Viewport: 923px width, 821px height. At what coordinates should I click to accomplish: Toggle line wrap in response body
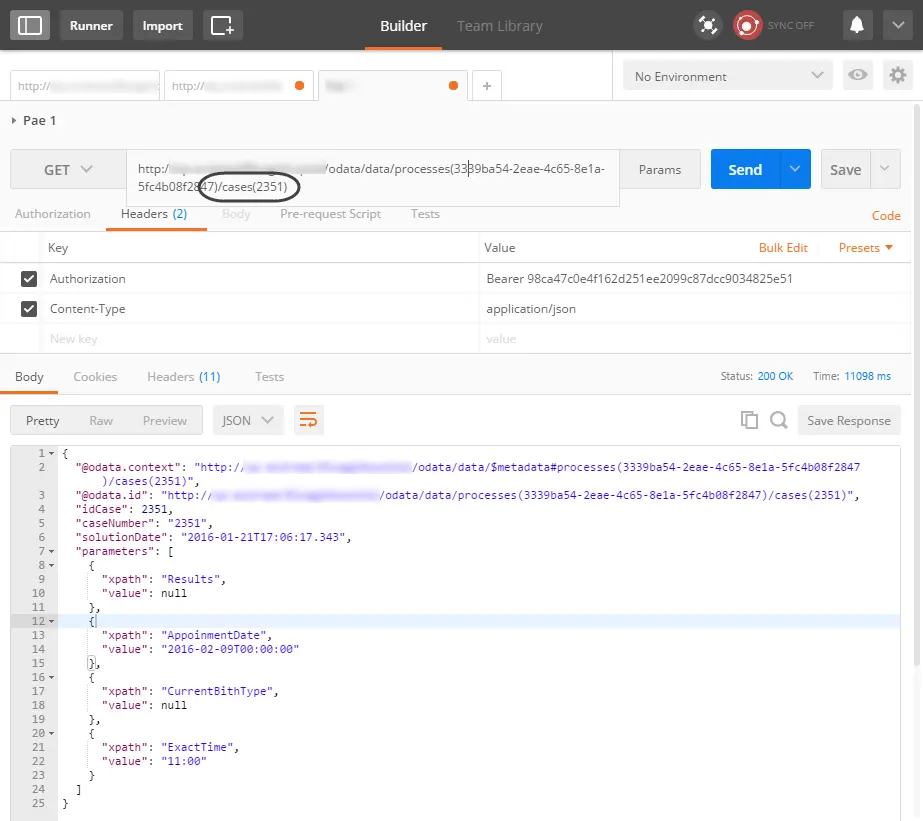coord(308,420)
